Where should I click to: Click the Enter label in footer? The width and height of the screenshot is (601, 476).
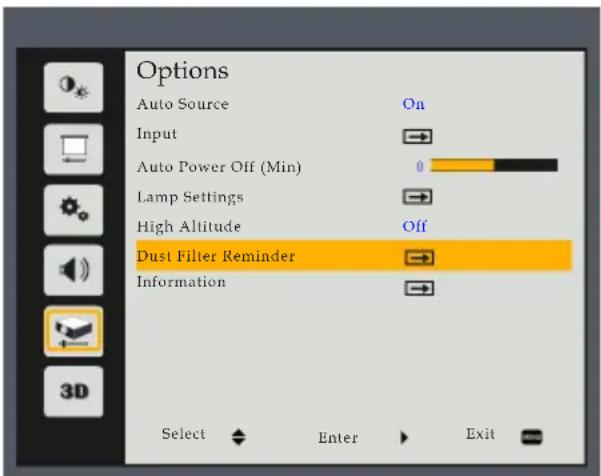coord(338,438)
